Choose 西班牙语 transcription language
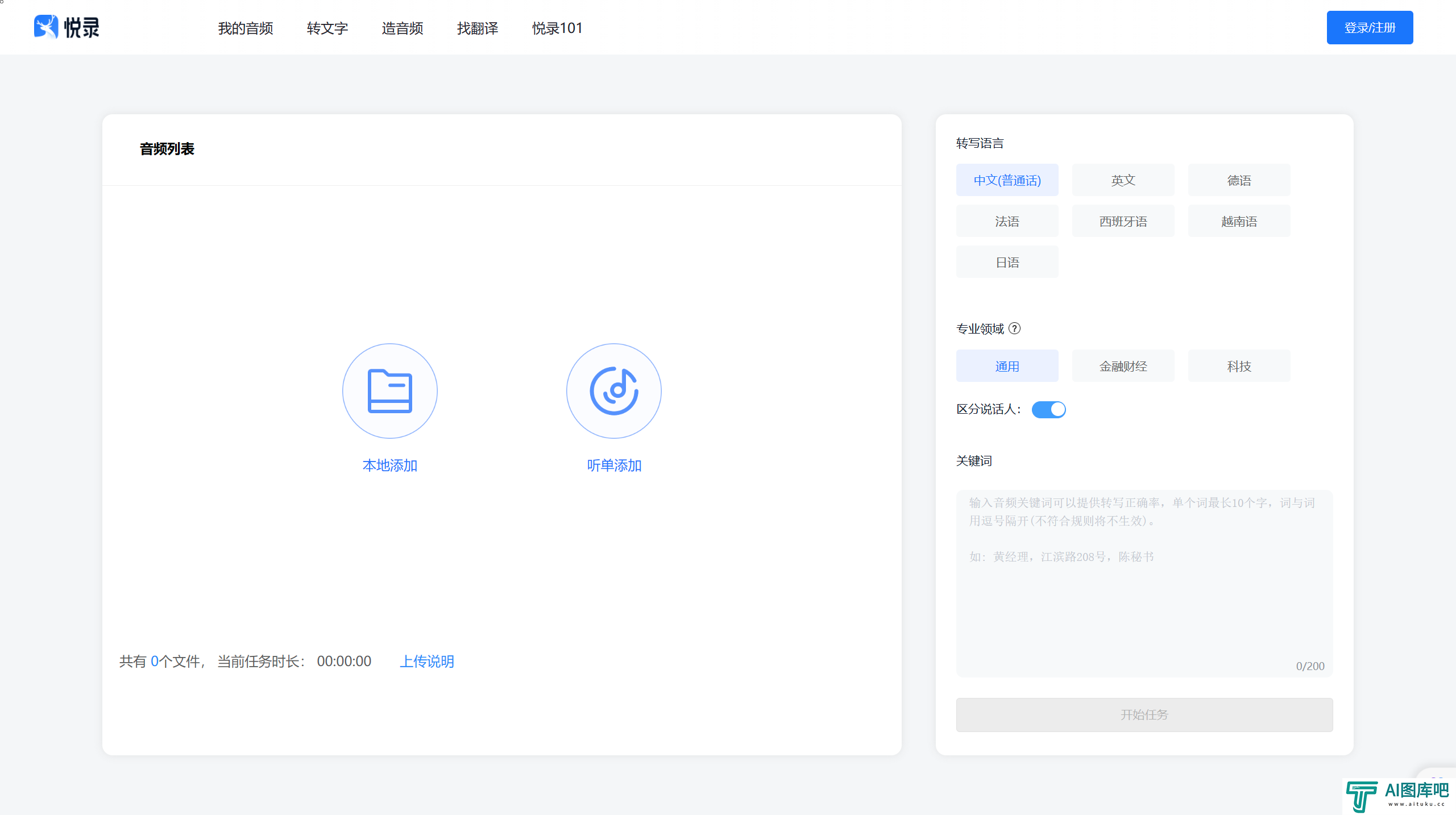The image size is (1456, 815). coord(1123,221)
